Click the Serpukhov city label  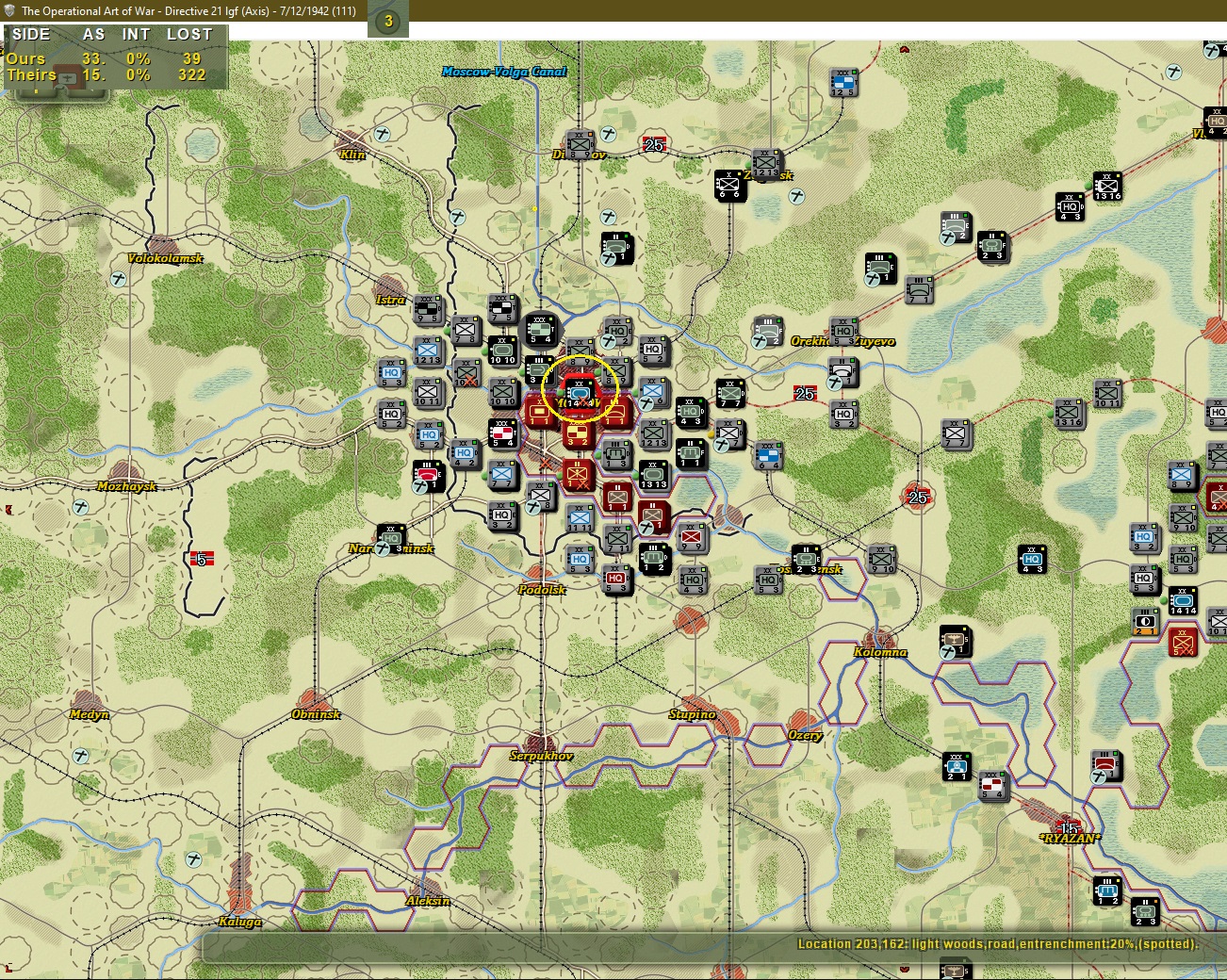click(x=541, y=756)
